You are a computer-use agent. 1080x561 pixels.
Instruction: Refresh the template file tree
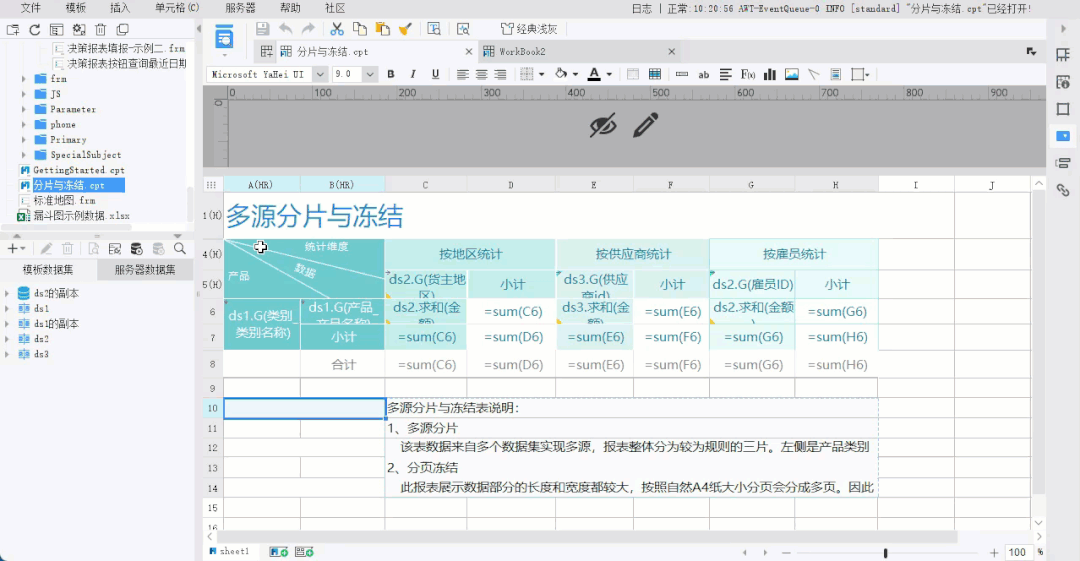tap(34, 30)
